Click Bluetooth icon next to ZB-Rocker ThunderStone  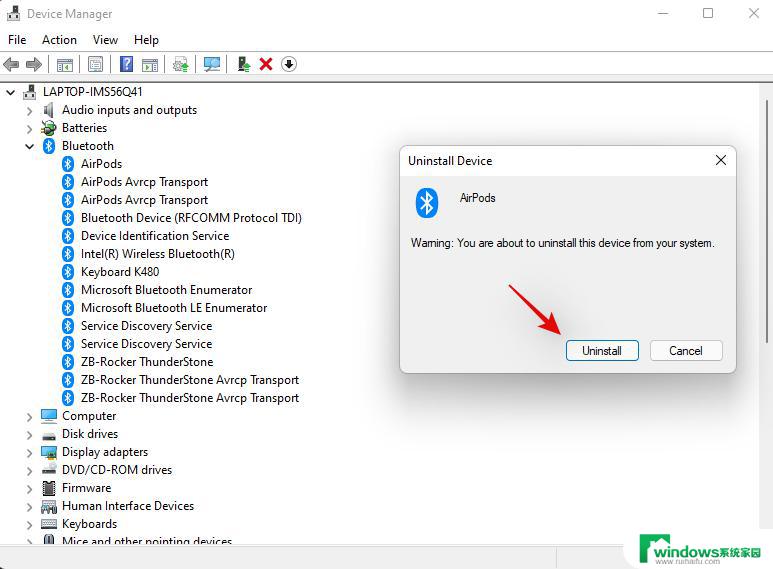(68, 362)
